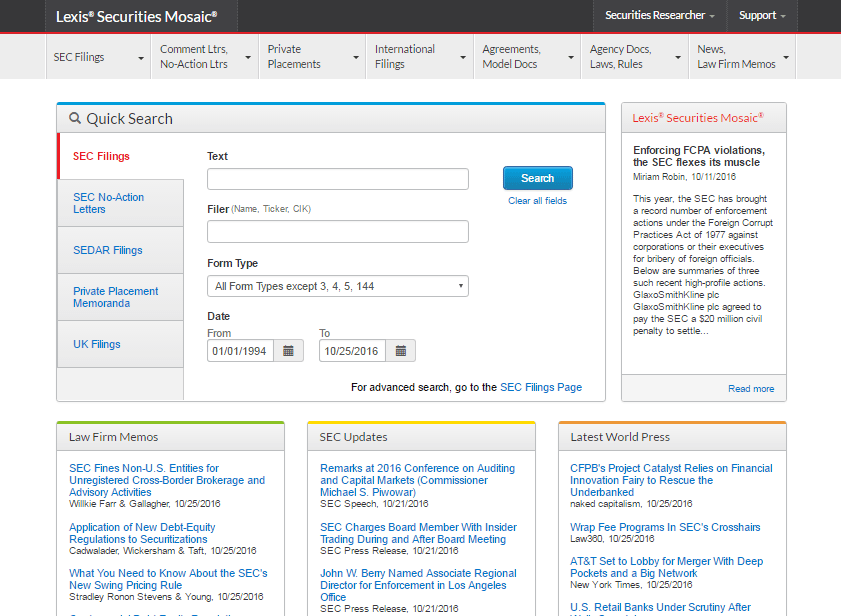Click the Miriam Robin, 10/11/2016 byline

pos(684,177)
